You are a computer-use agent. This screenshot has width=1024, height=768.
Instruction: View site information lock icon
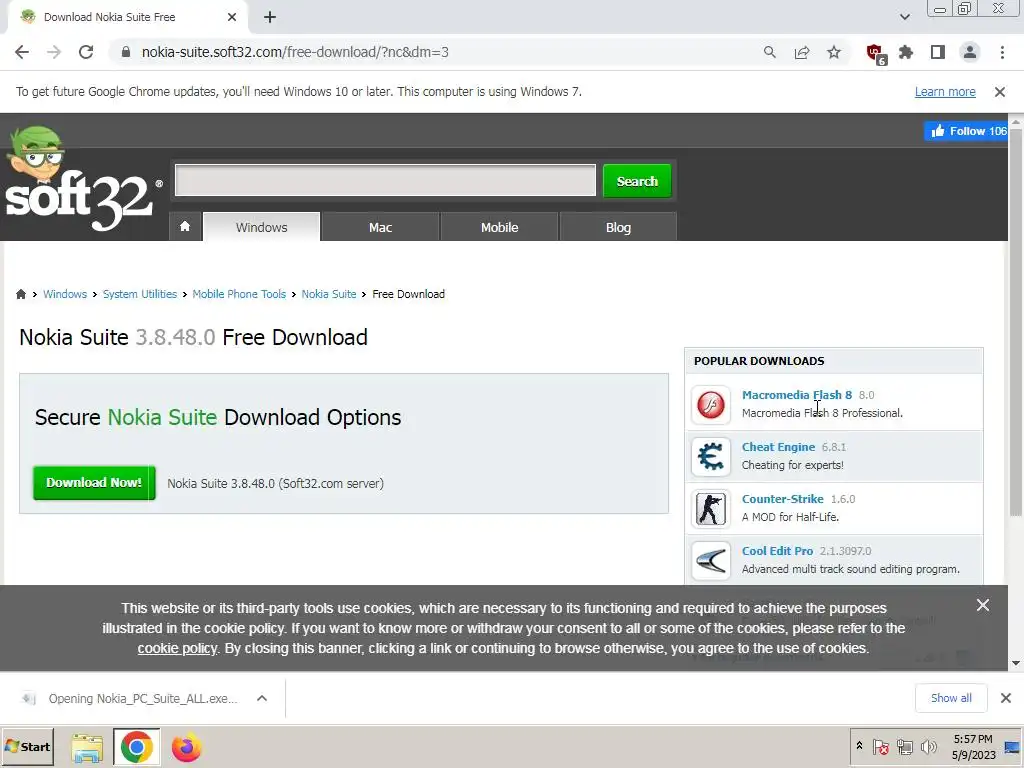click(126, 52)
